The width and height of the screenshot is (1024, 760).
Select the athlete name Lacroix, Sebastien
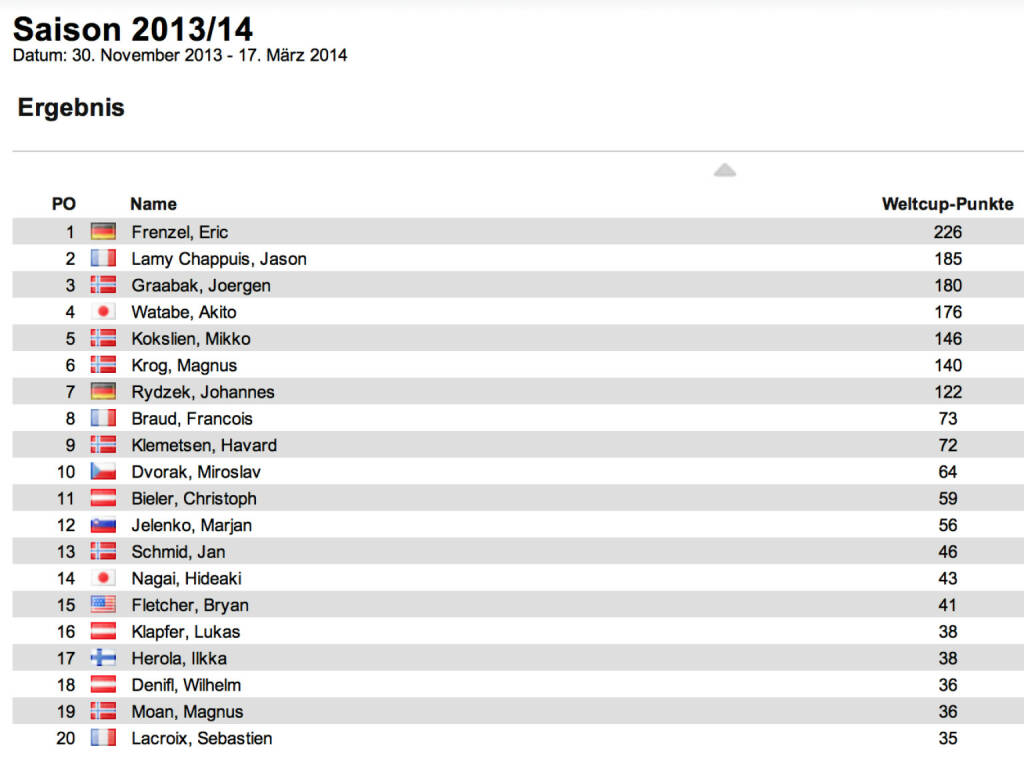[202, 738]
